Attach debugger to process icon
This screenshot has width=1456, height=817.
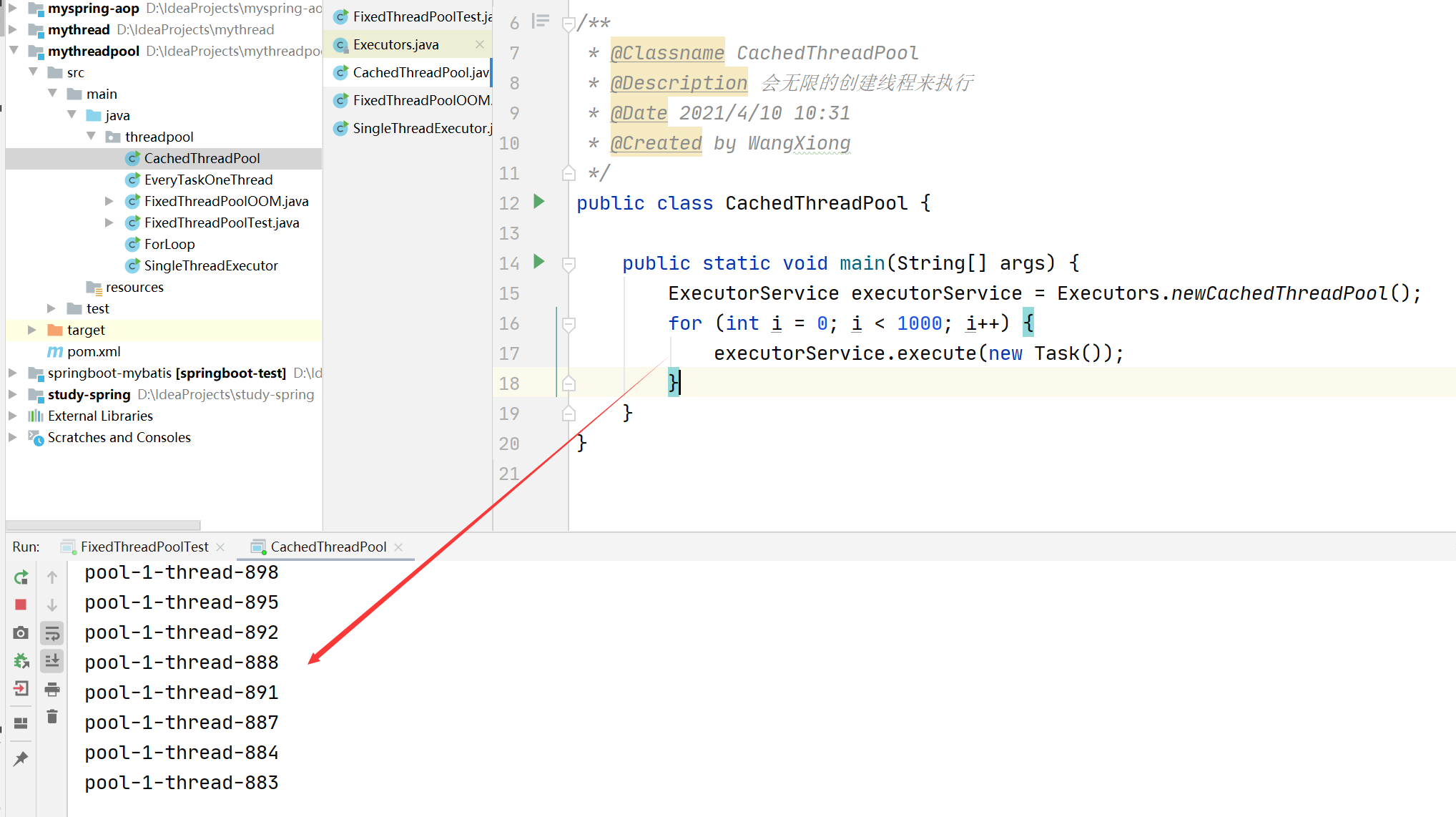coord(21,661)
